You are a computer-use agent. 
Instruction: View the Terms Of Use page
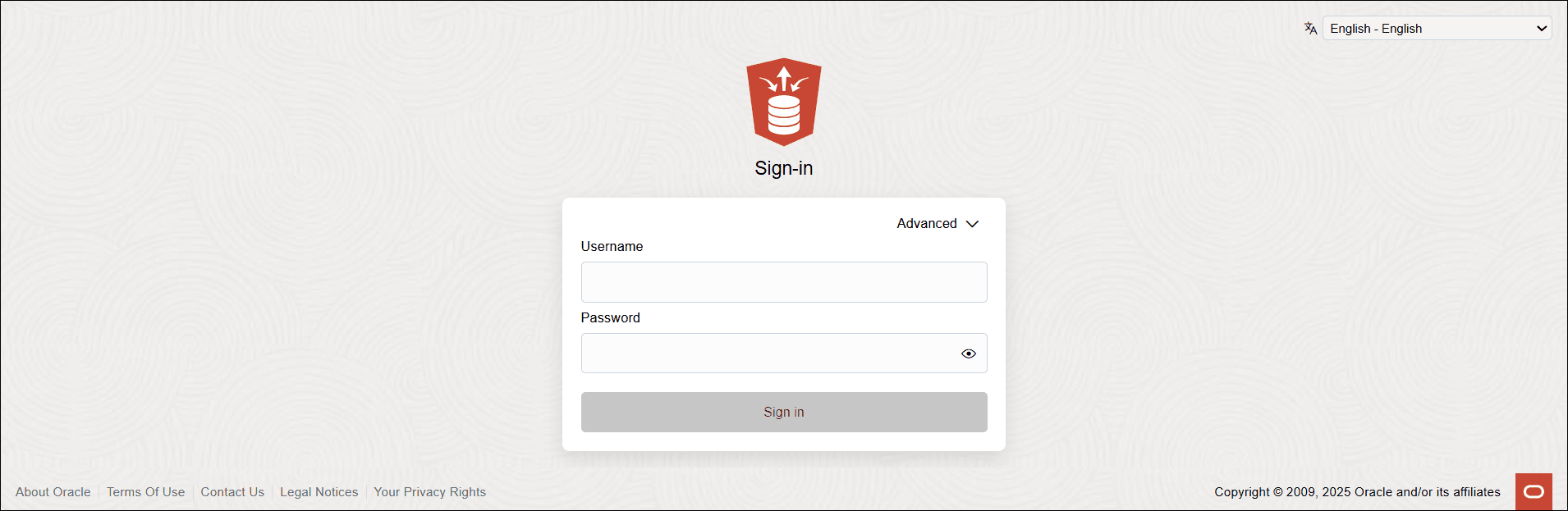click(145, 491)
